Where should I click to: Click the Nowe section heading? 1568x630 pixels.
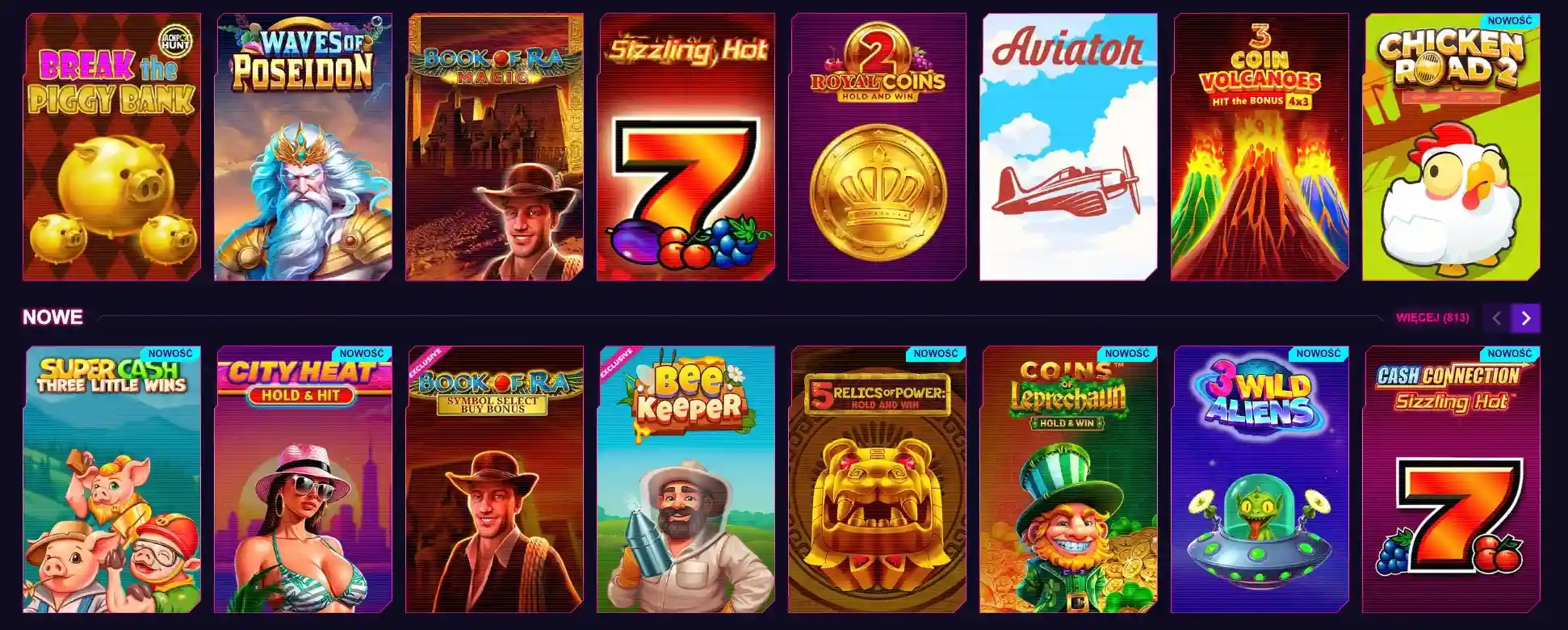[x=52, y=317]
